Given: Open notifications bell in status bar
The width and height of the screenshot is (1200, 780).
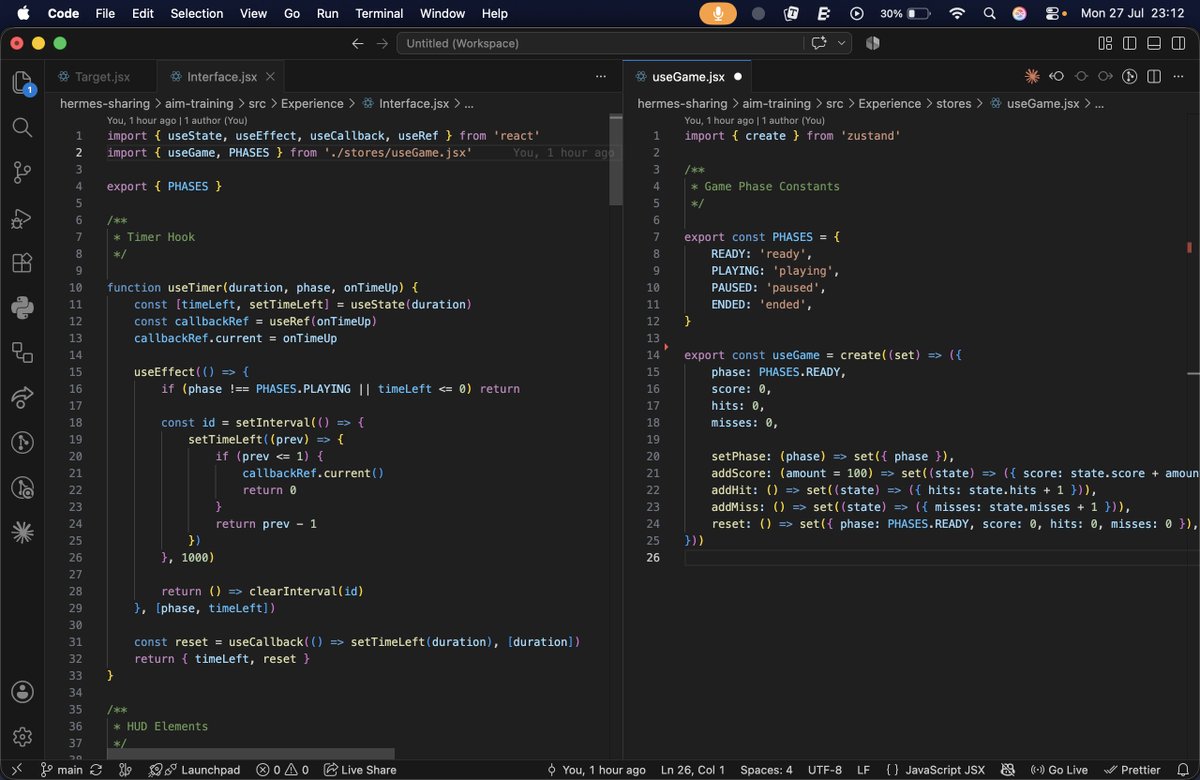Looking at the screenshot, I should 1181,770.
